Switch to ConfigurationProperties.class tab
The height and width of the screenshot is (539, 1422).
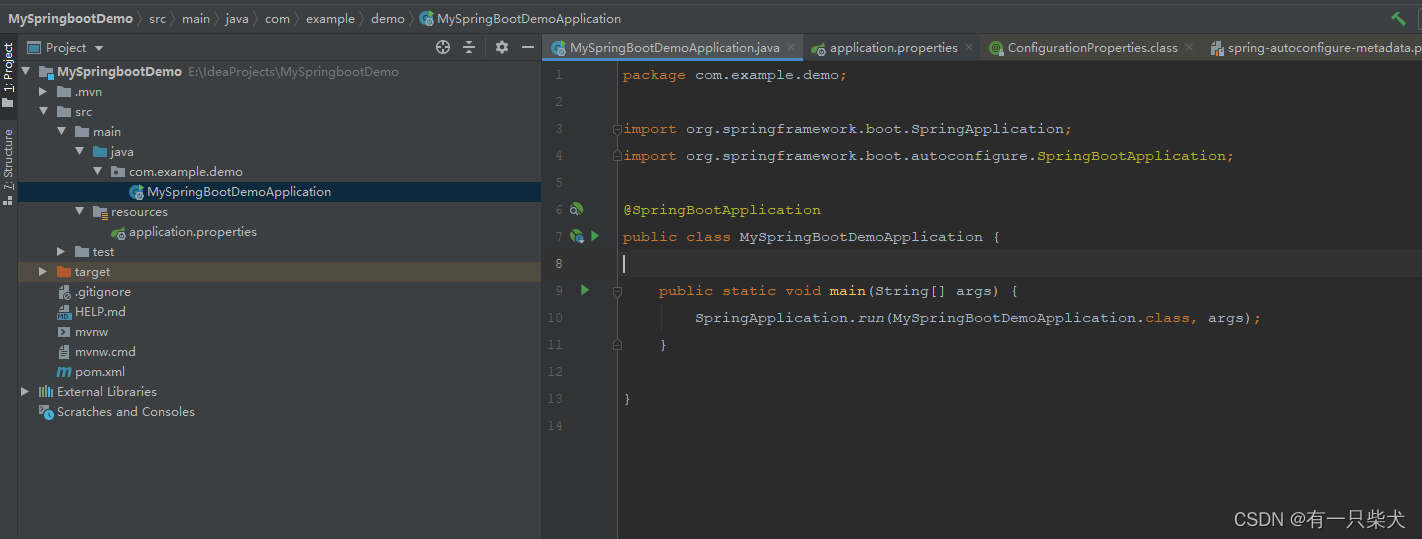(1092, 47)
